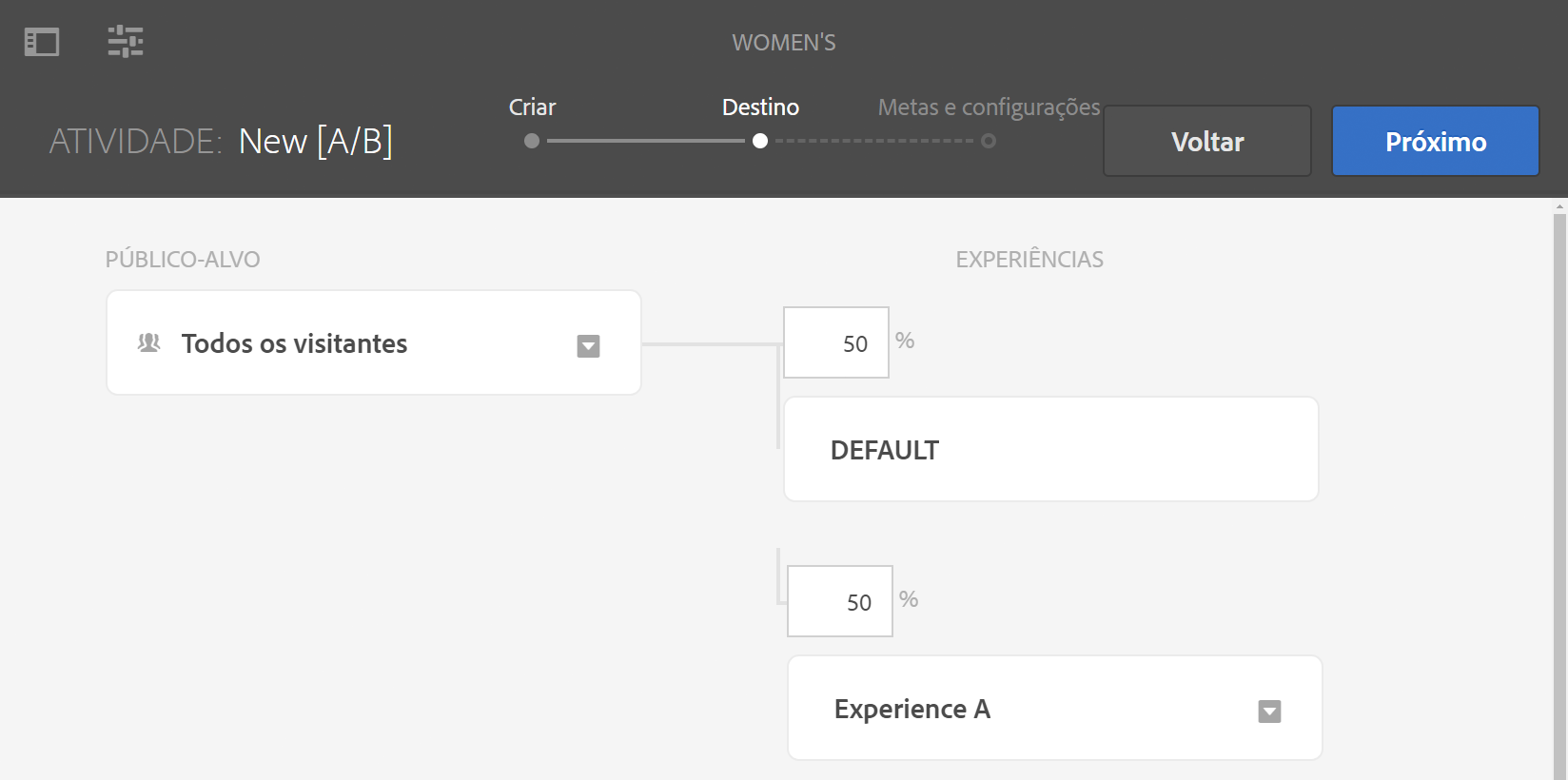Image resolution: width=1568 pixels, height=780 pixels.
Task: Select the Destino step
Action: (760, 107)
